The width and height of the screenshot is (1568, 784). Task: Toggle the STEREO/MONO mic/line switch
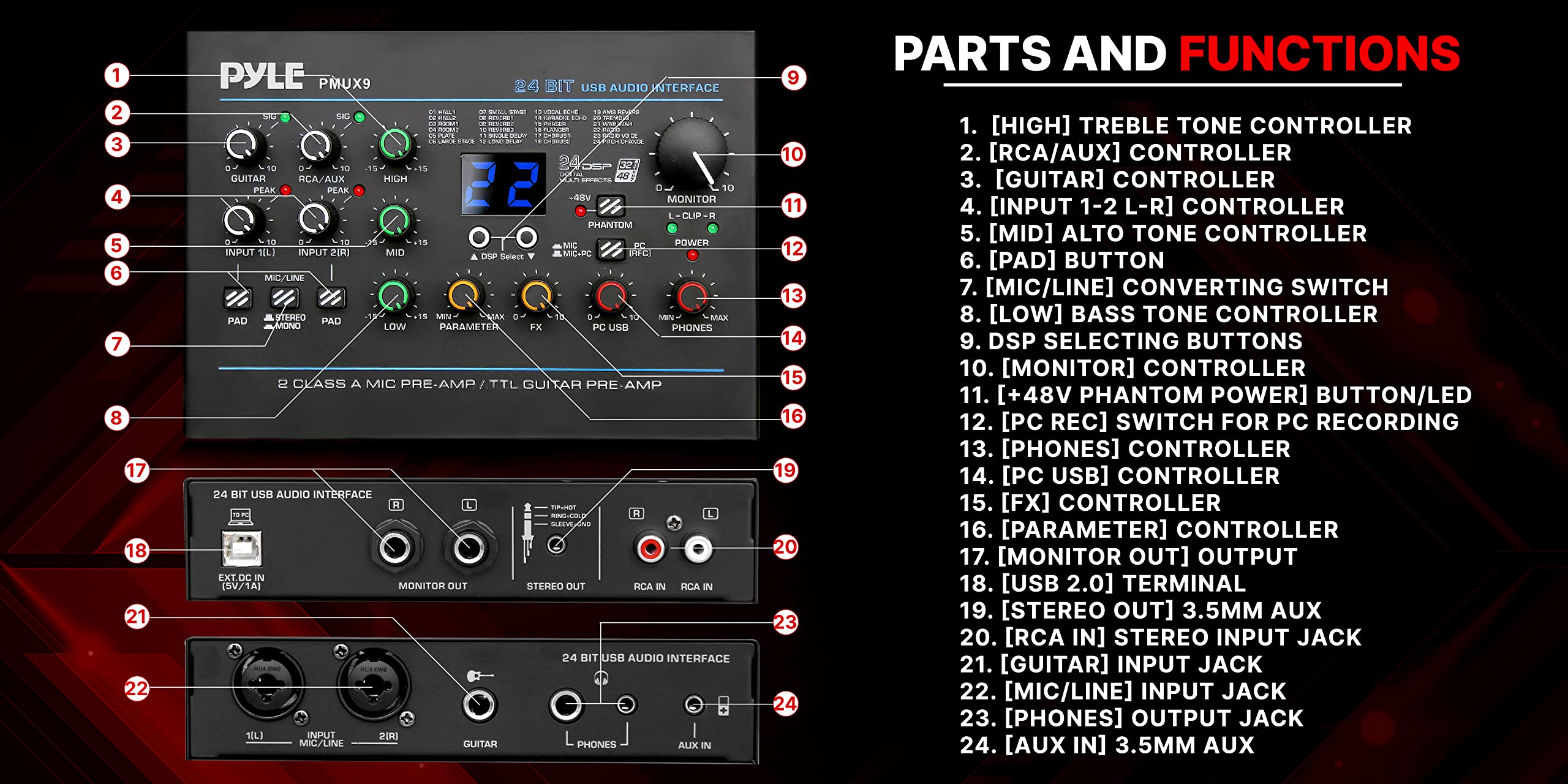pos(285,298)
